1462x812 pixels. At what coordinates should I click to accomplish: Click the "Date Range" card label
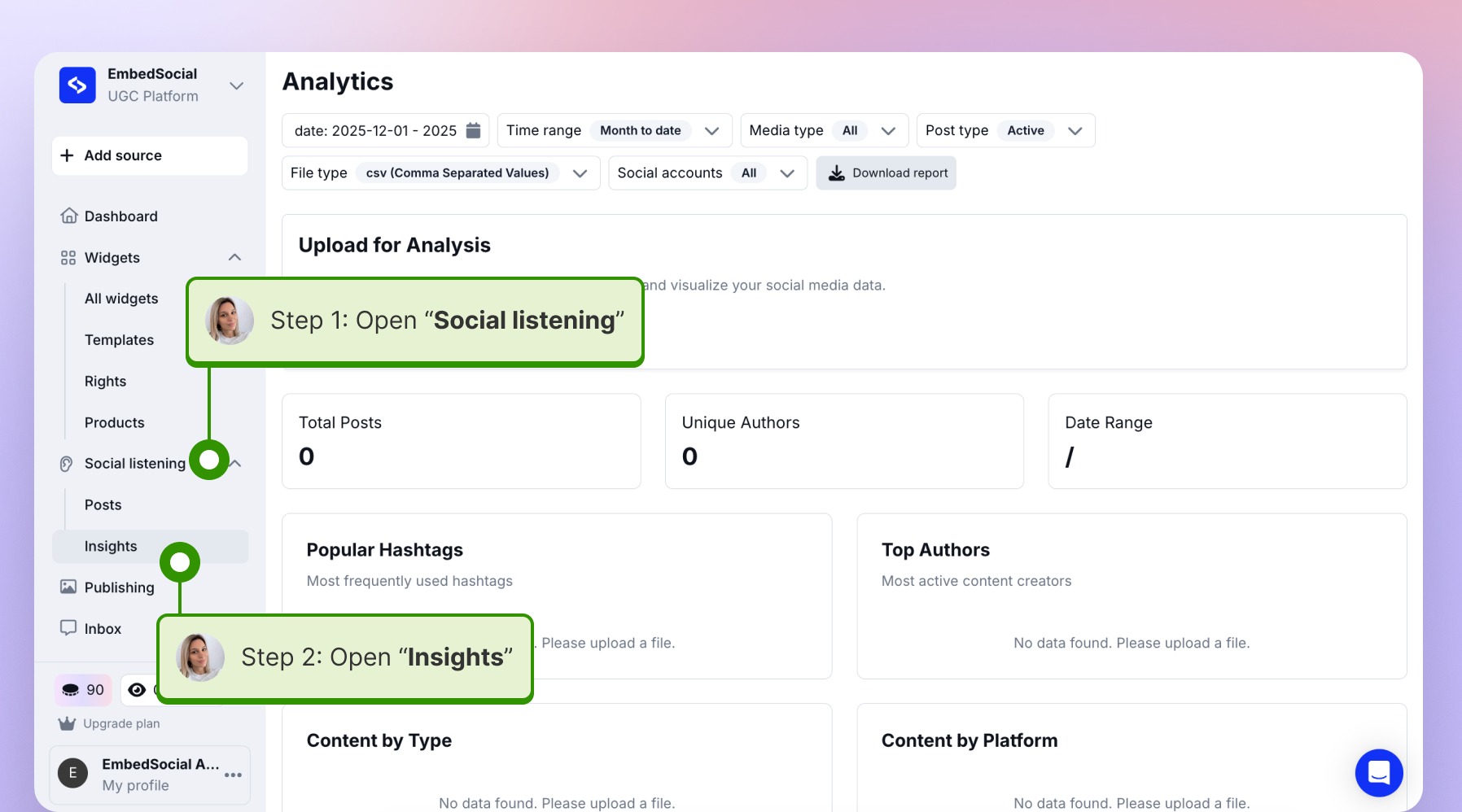pos(1109,422)
